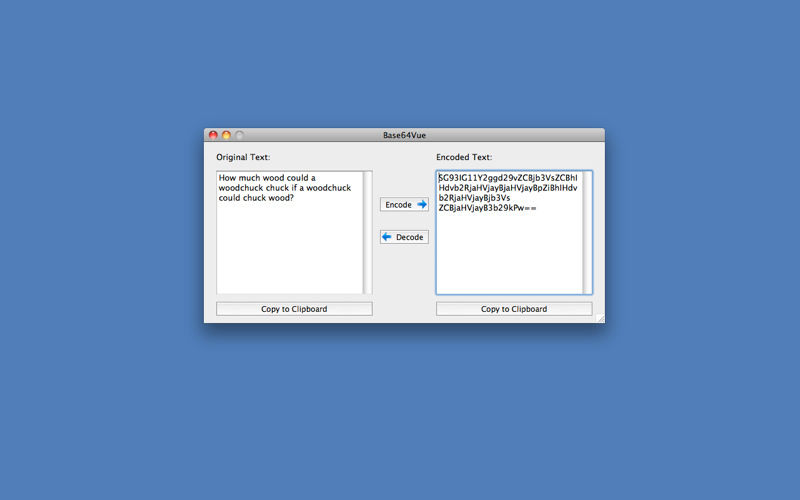Image resolution: width=800 pixels, height=500 pixels.
Task: Focus the Encoded Text input area
Action: pos(510,233)
